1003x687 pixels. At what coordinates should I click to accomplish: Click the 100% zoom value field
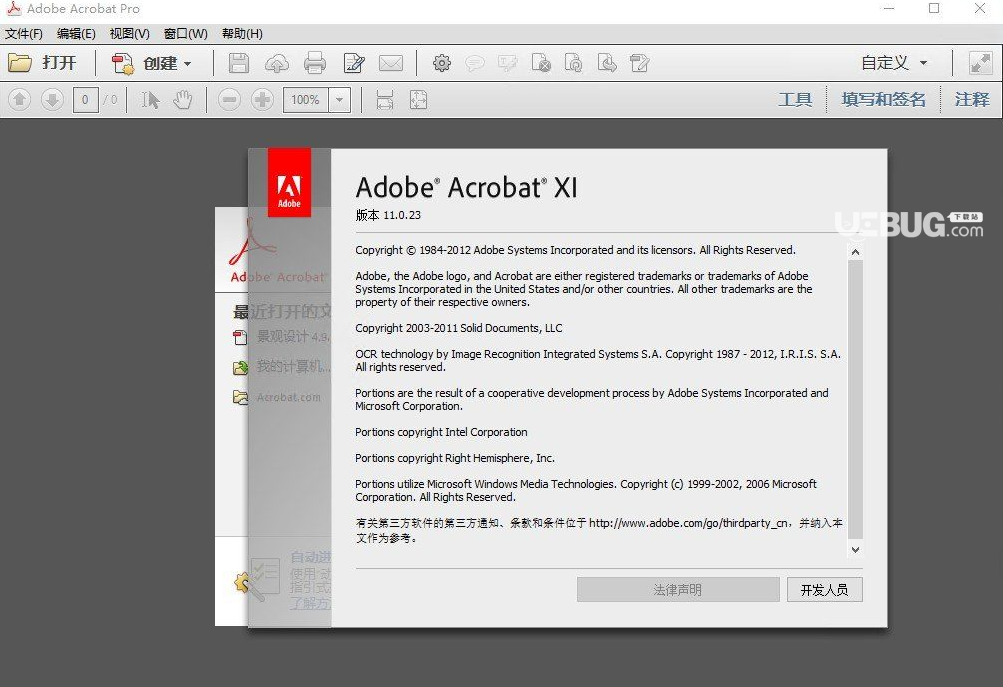point(306,100)
